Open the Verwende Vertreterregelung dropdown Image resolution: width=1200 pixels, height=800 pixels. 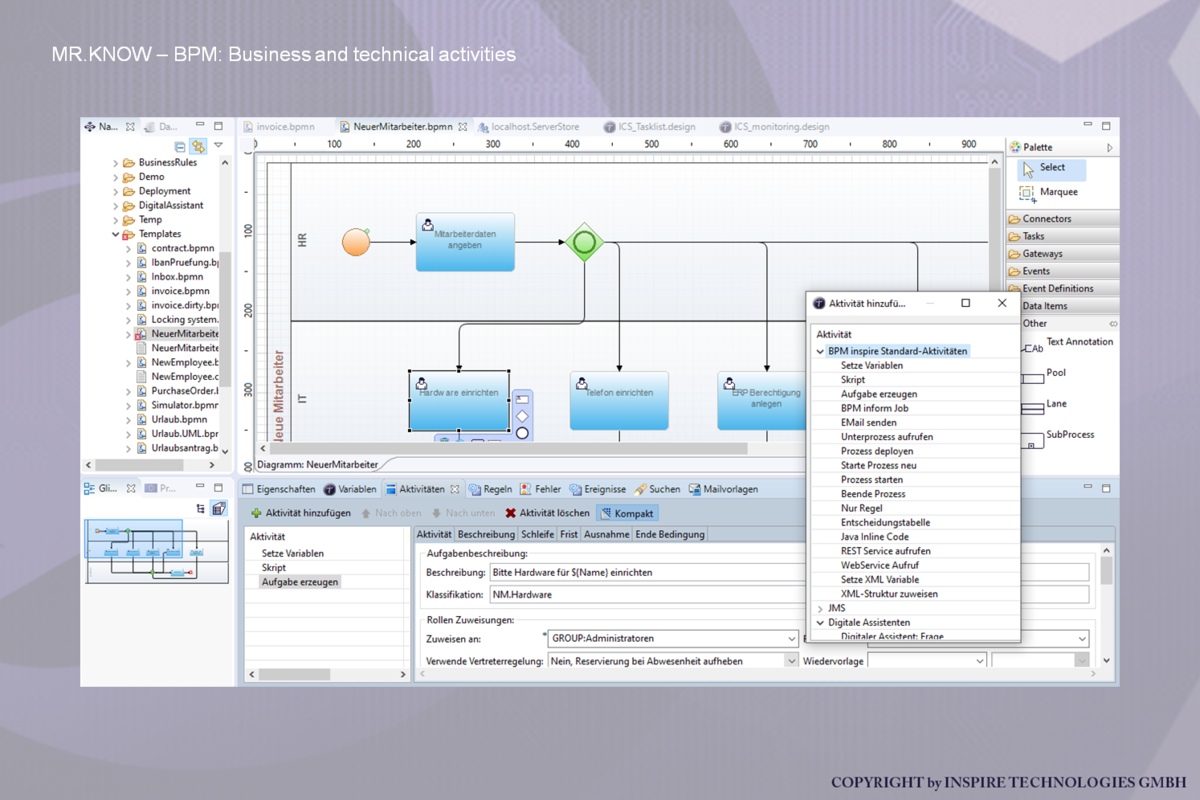[x=792, y=661]
